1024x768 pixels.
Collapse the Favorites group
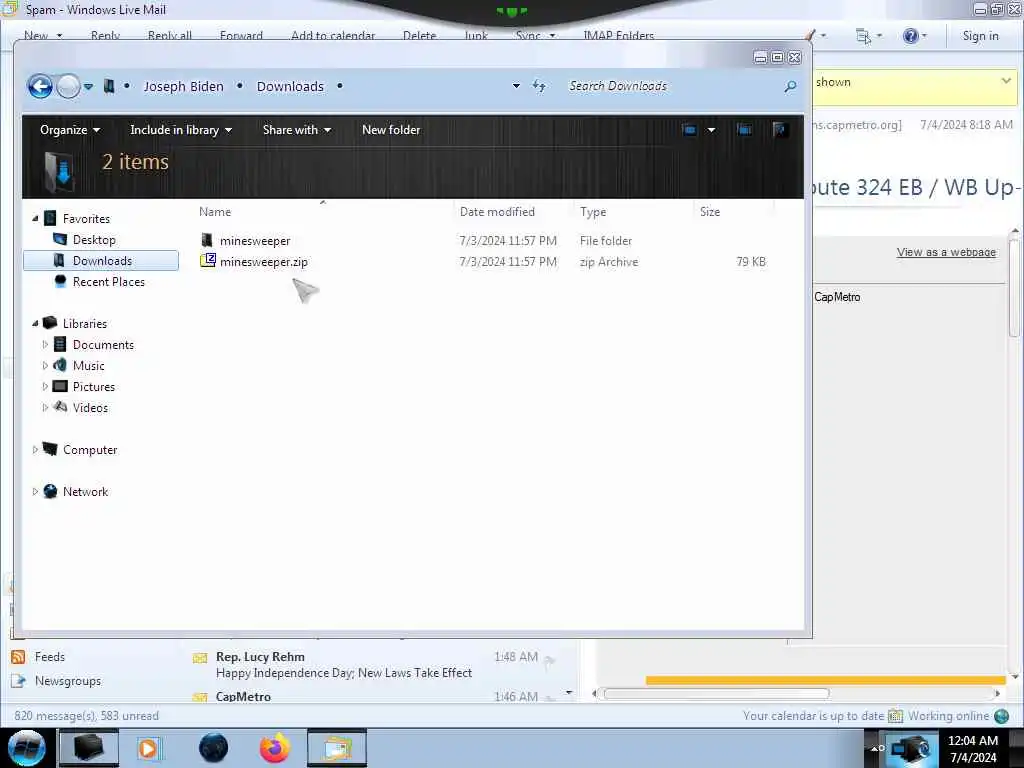click(35, 219)
